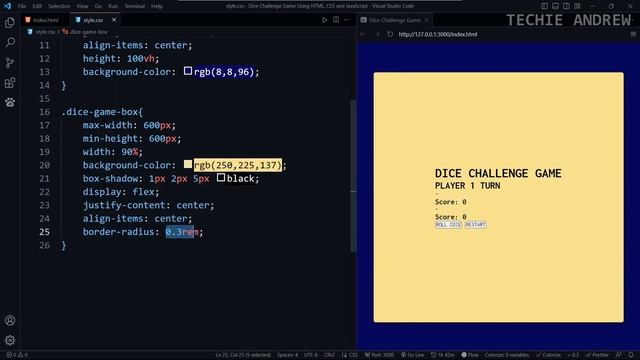Click the browser preview forward arrow
640x360 pixels.
coord(376,34)
